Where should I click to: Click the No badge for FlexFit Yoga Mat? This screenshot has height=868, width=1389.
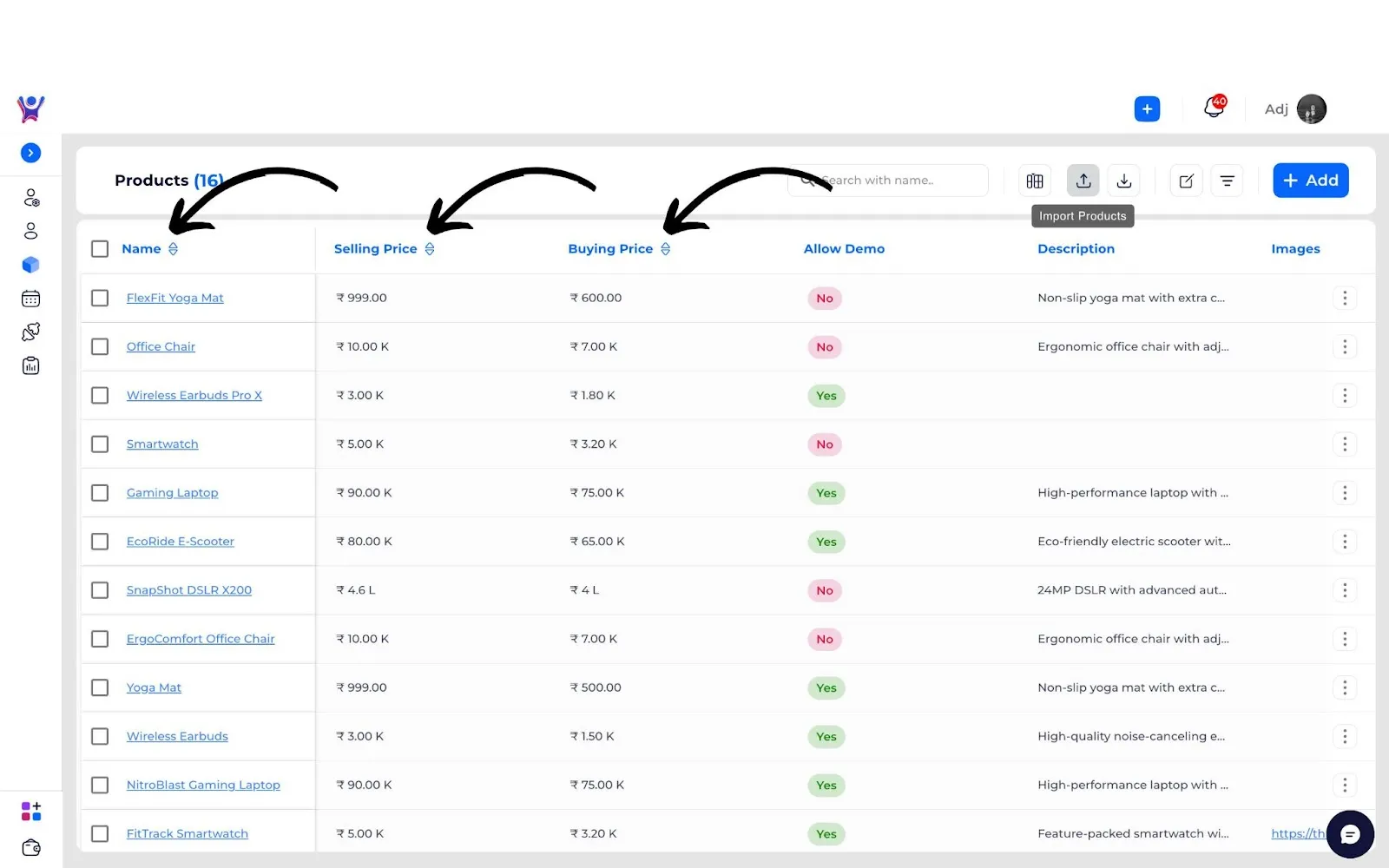coord(825,299)
